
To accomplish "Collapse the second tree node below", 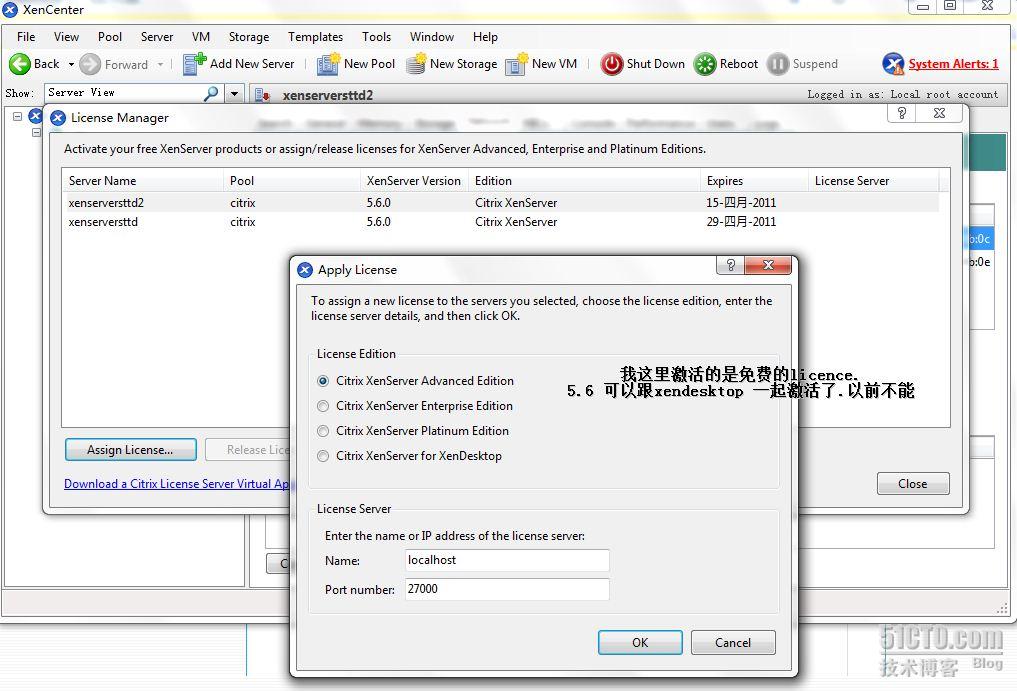I will tap(36, 132).
